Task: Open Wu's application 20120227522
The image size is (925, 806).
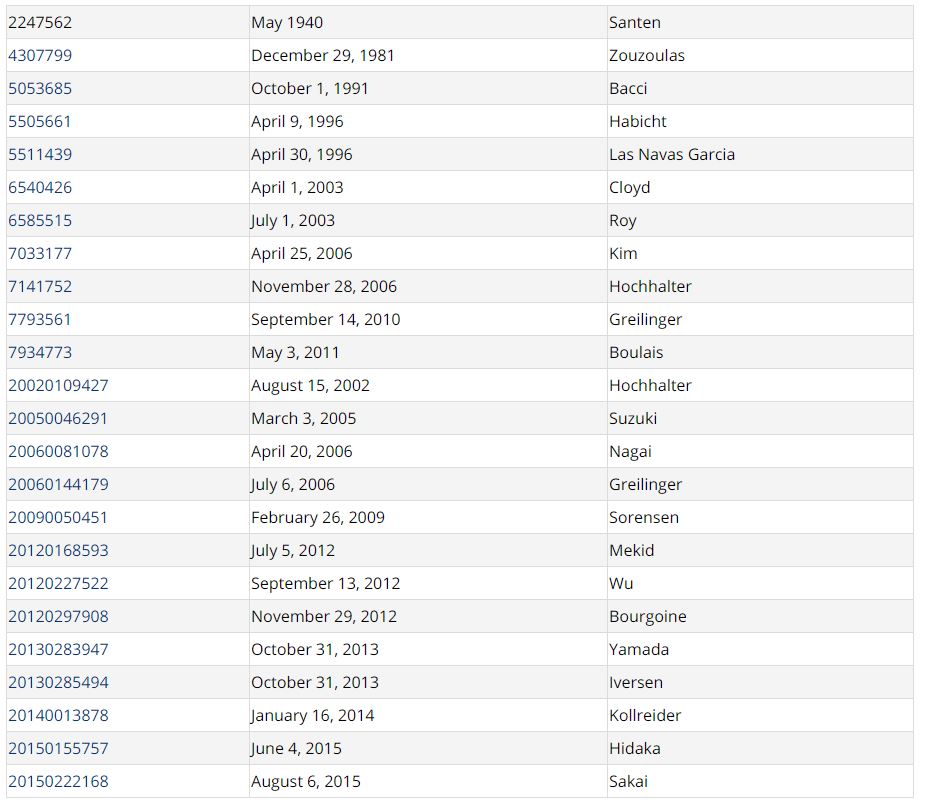Action: (58, 584)
